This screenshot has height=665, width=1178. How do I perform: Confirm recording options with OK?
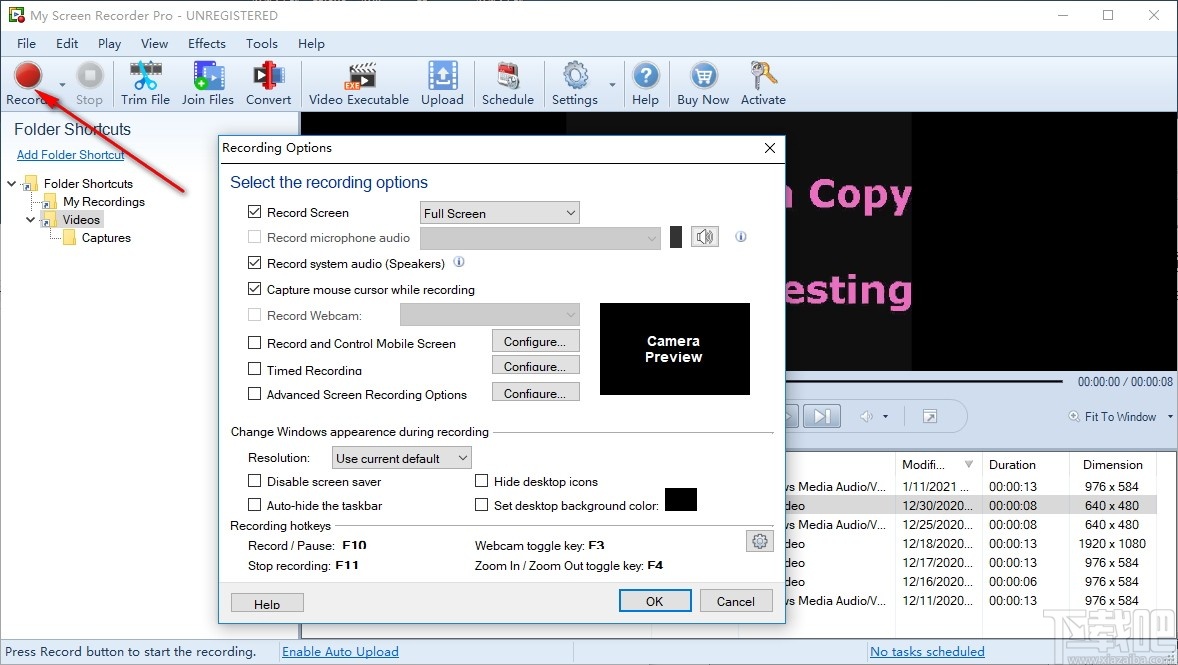click(655, 600)
